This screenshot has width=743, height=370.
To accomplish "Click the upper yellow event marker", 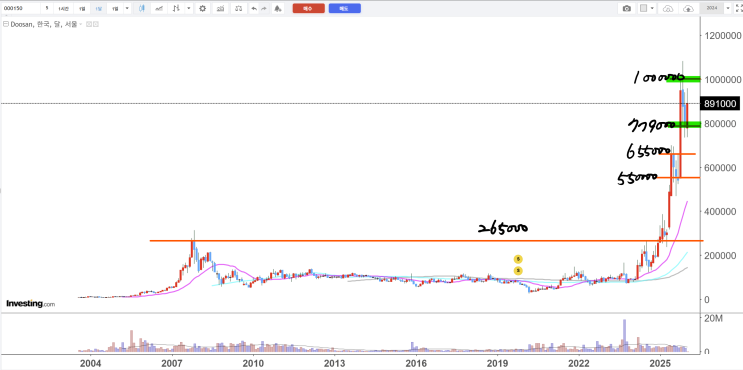I will (x=518, y=259).
